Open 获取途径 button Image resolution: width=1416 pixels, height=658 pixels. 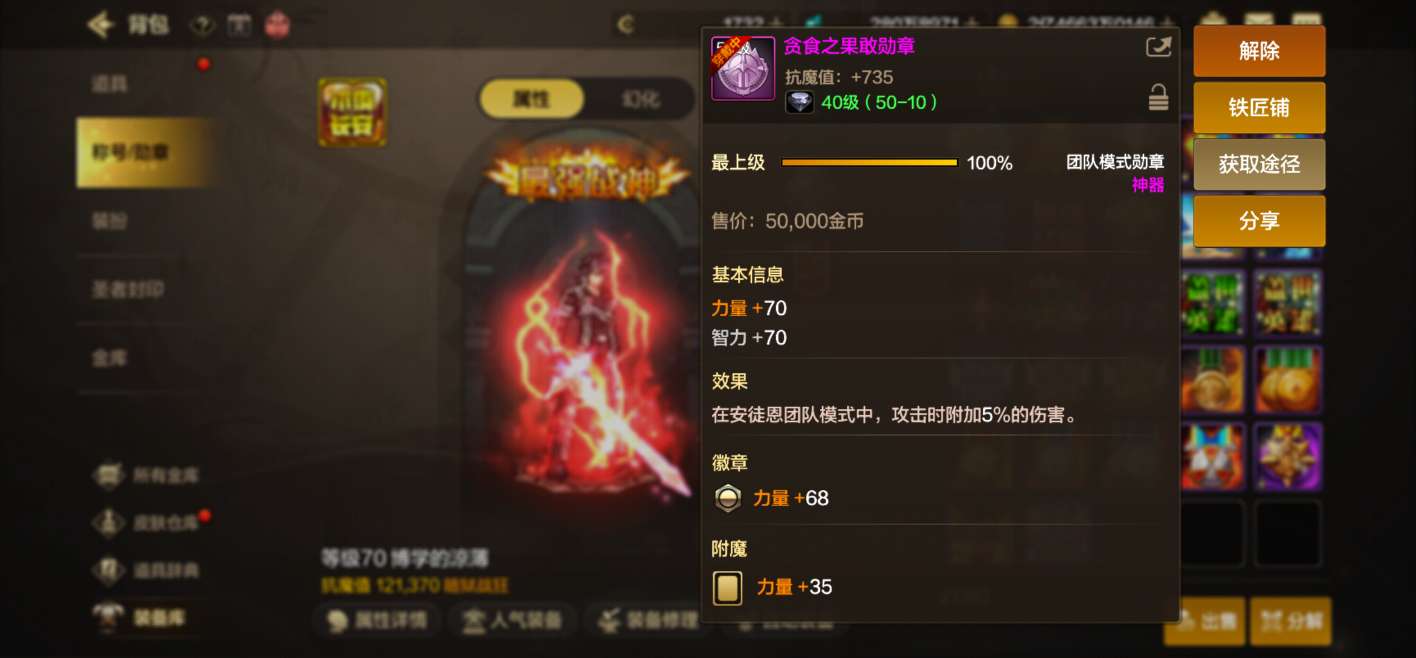coord(1259,164)
